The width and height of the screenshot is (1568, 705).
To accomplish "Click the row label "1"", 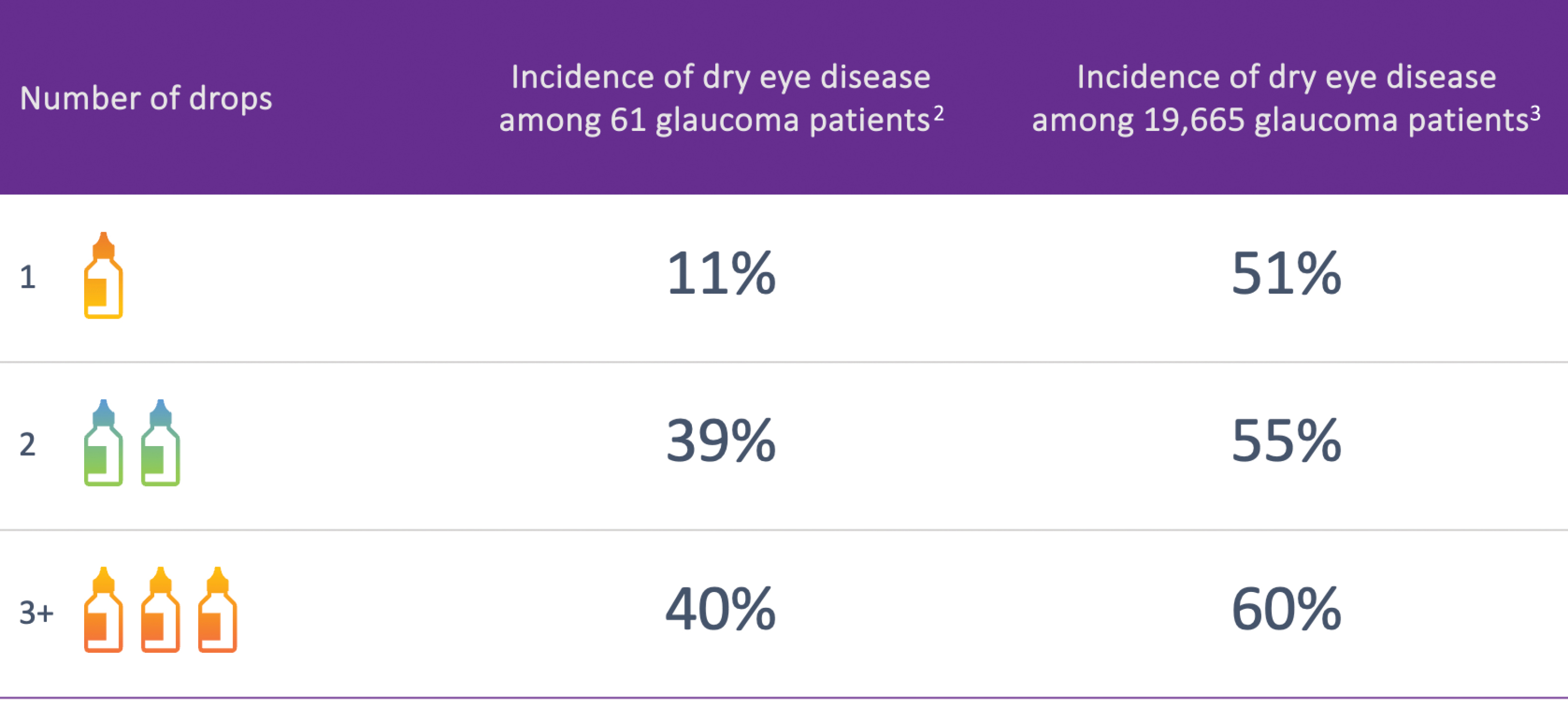I will click(x=27, y=278).
